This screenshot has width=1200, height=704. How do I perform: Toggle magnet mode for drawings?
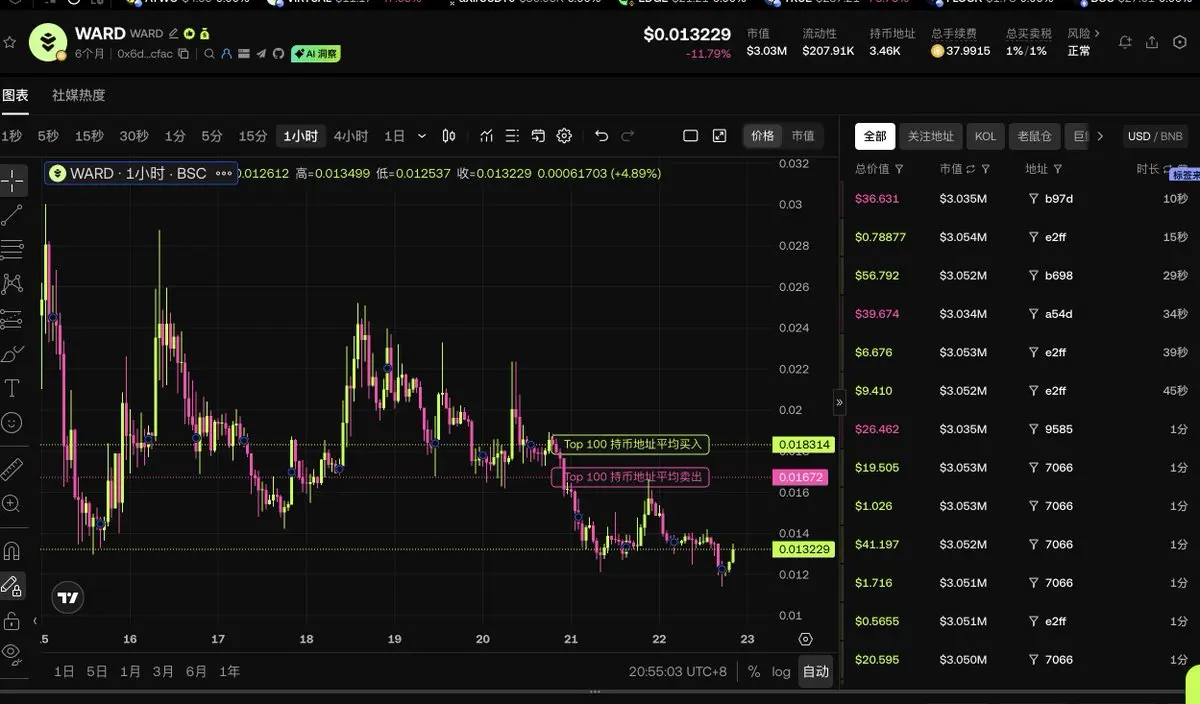(x=12, y=551)
